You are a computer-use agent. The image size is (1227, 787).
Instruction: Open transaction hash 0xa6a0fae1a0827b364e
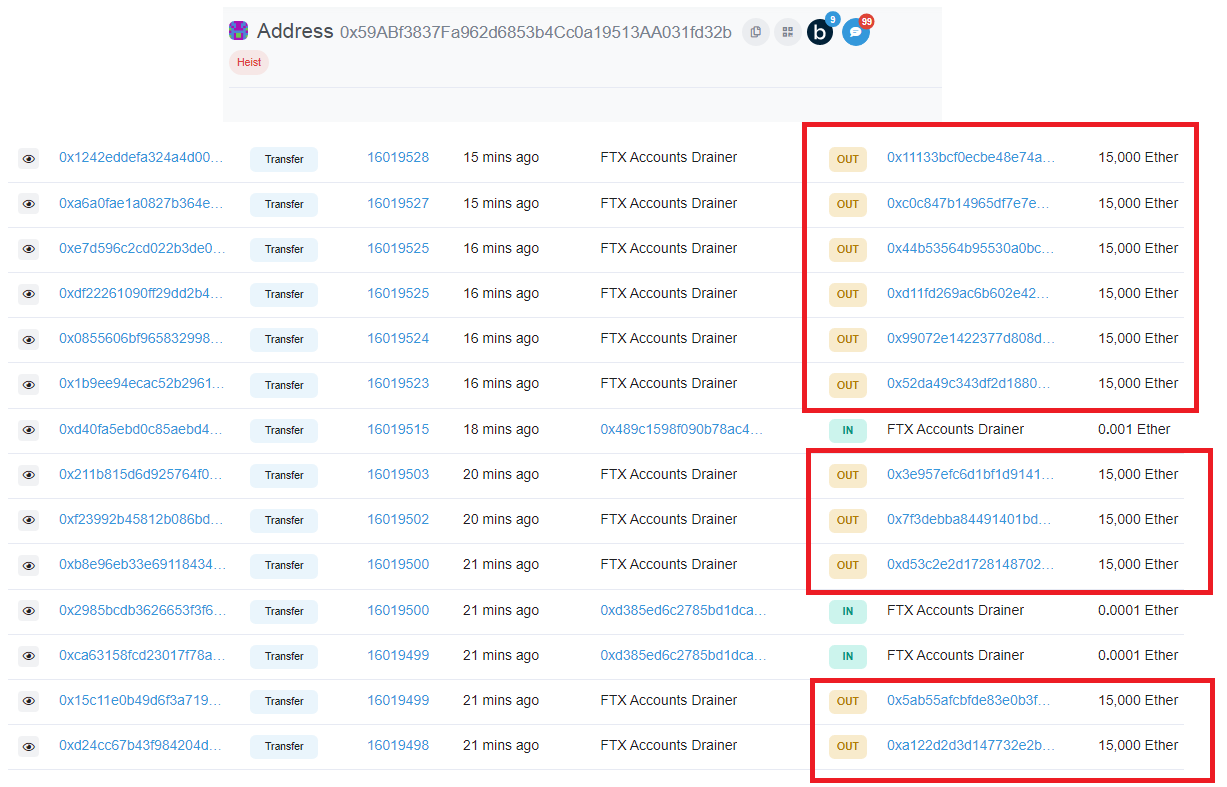tap(142, 203)
